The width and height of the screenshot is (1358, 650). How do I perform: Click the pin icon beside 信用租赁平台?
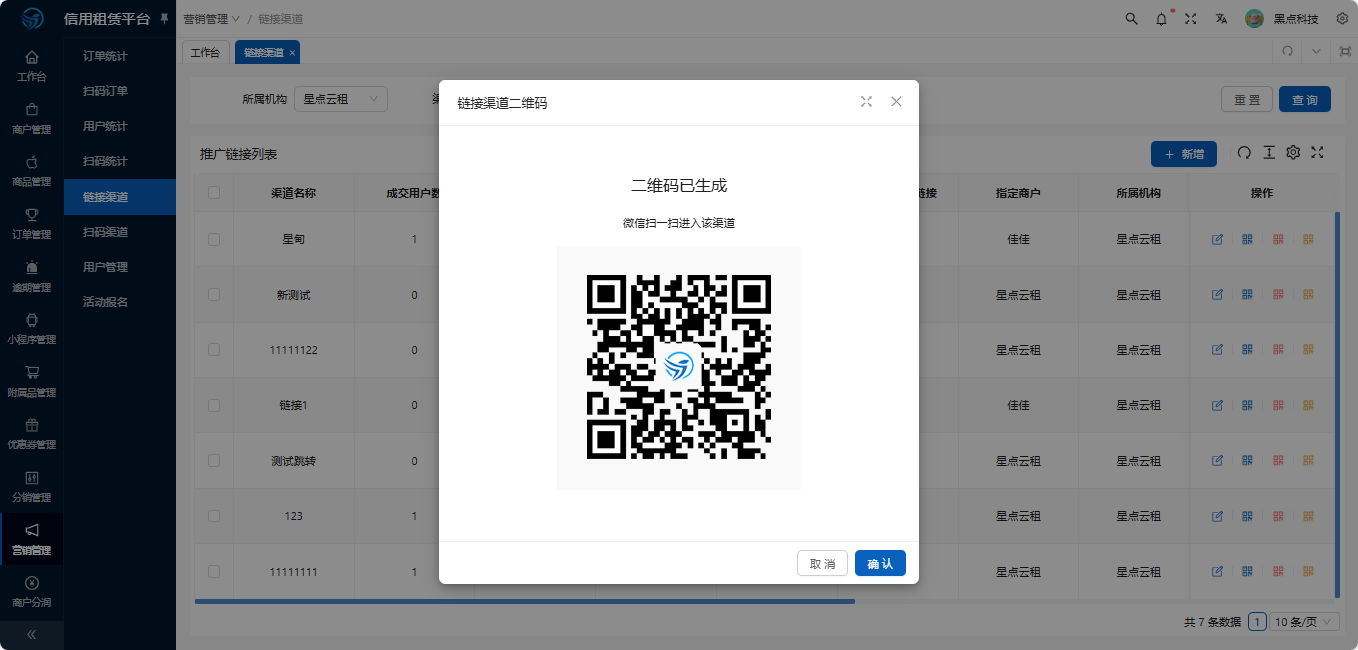pos(164,19)
